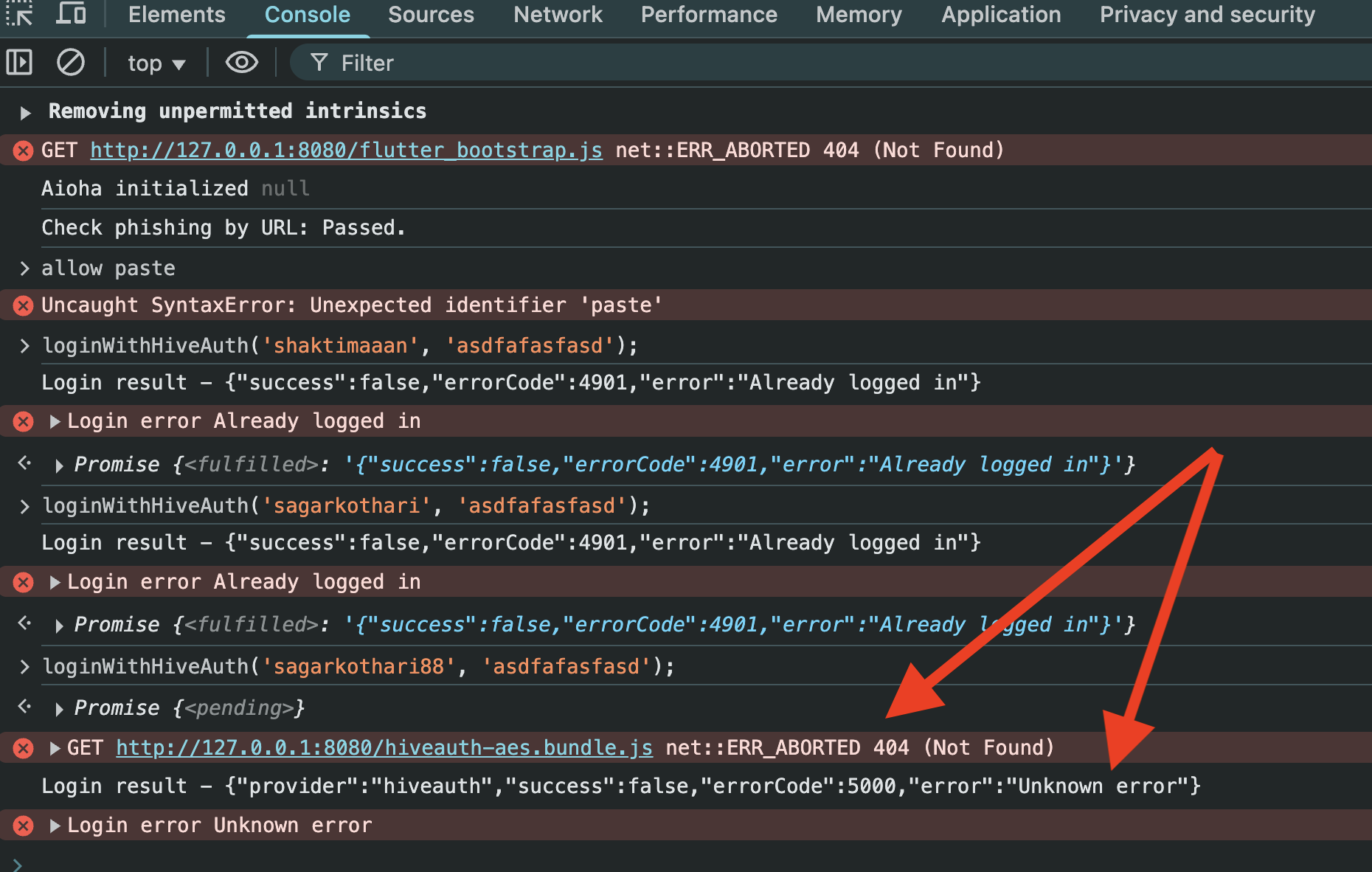Clear the console with the circle-slash icon
1372x872 pixels.
tap(71, 63)
